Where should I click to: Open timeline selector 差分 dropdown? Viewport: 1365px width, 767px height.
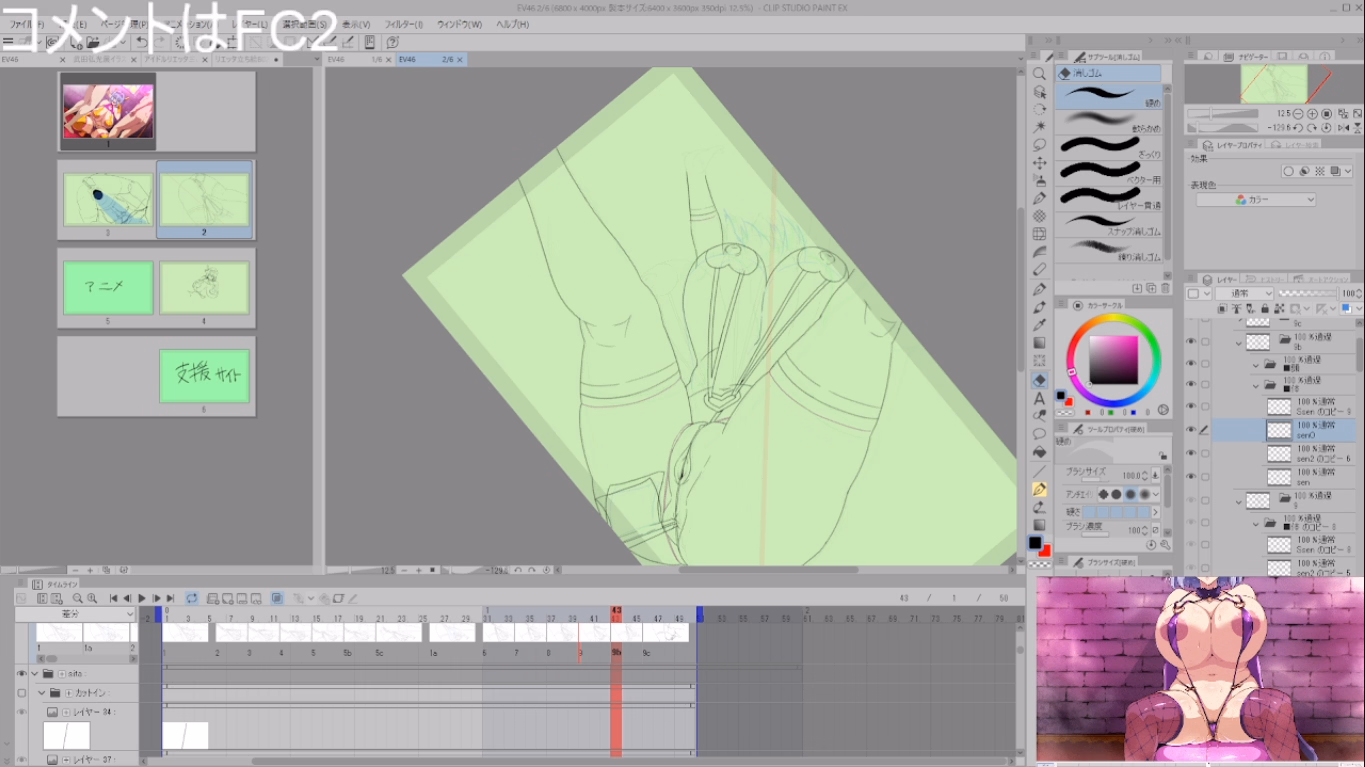75,614
